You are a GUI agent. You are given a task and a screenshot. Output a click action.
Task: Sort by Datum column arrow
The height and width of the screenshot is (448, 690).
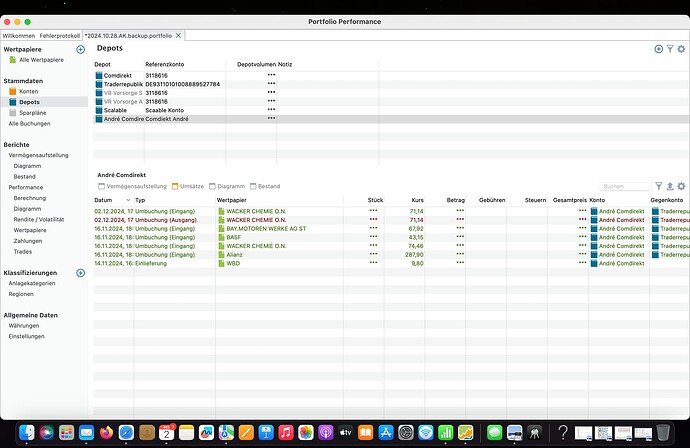[128, 200]
